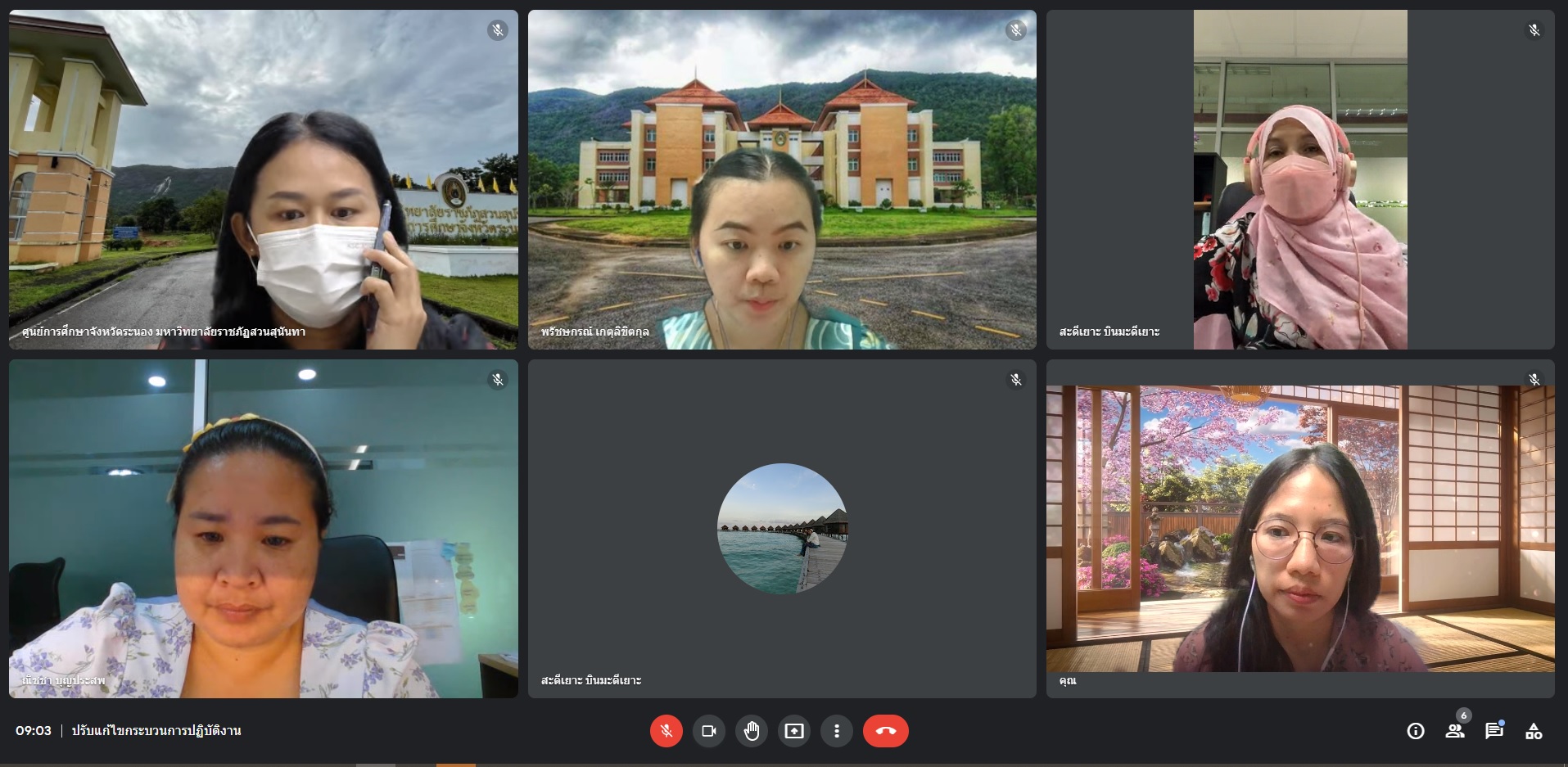Raise your hand in the meeting

click(752, 731)
